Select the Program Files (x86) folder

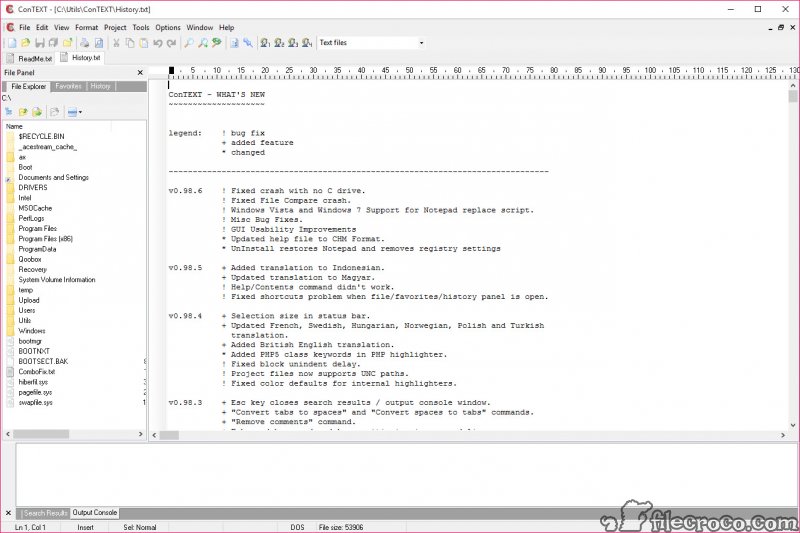coord(45,239)
